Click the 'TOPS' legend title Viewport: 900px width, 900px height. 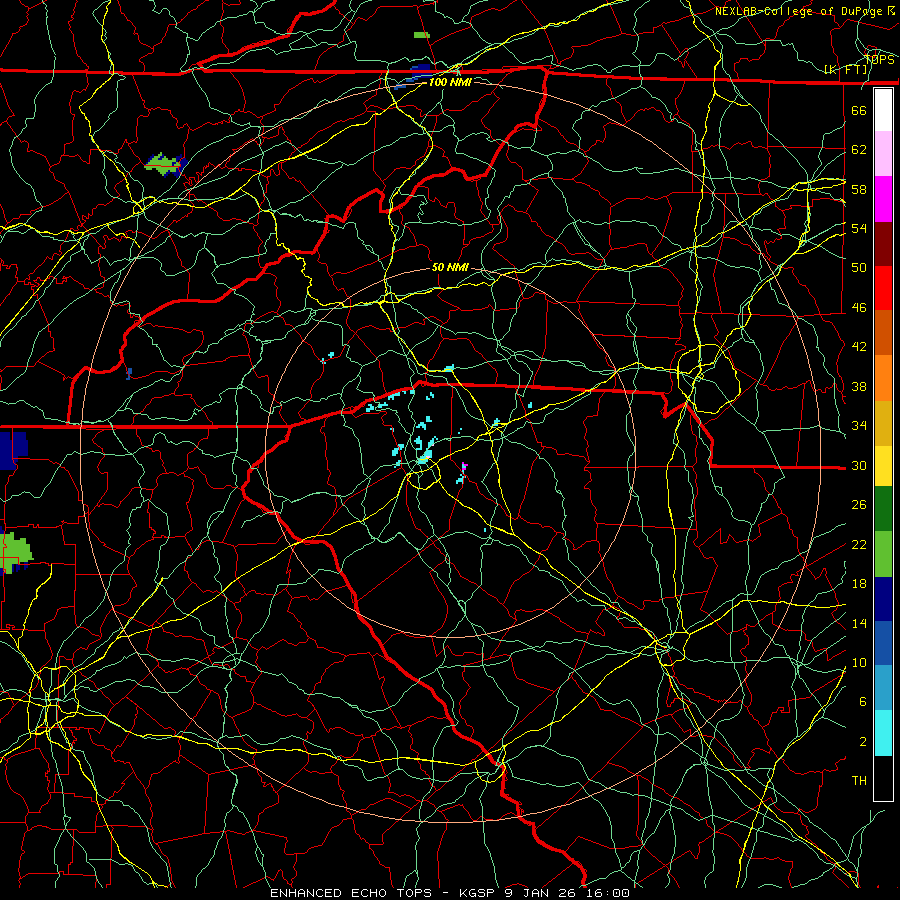(879, 59)
